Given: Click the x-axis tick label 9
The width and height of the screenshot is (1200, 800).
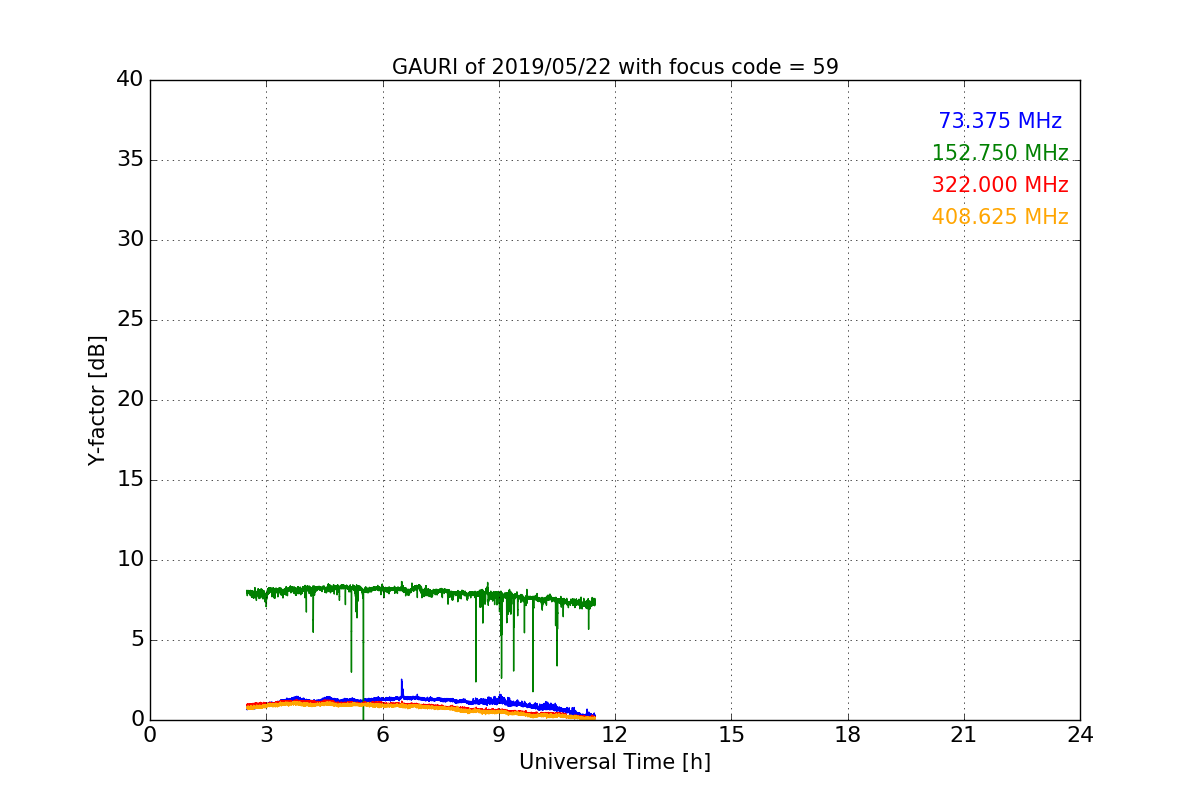Looking at the screenshot, I should point(499,735).
